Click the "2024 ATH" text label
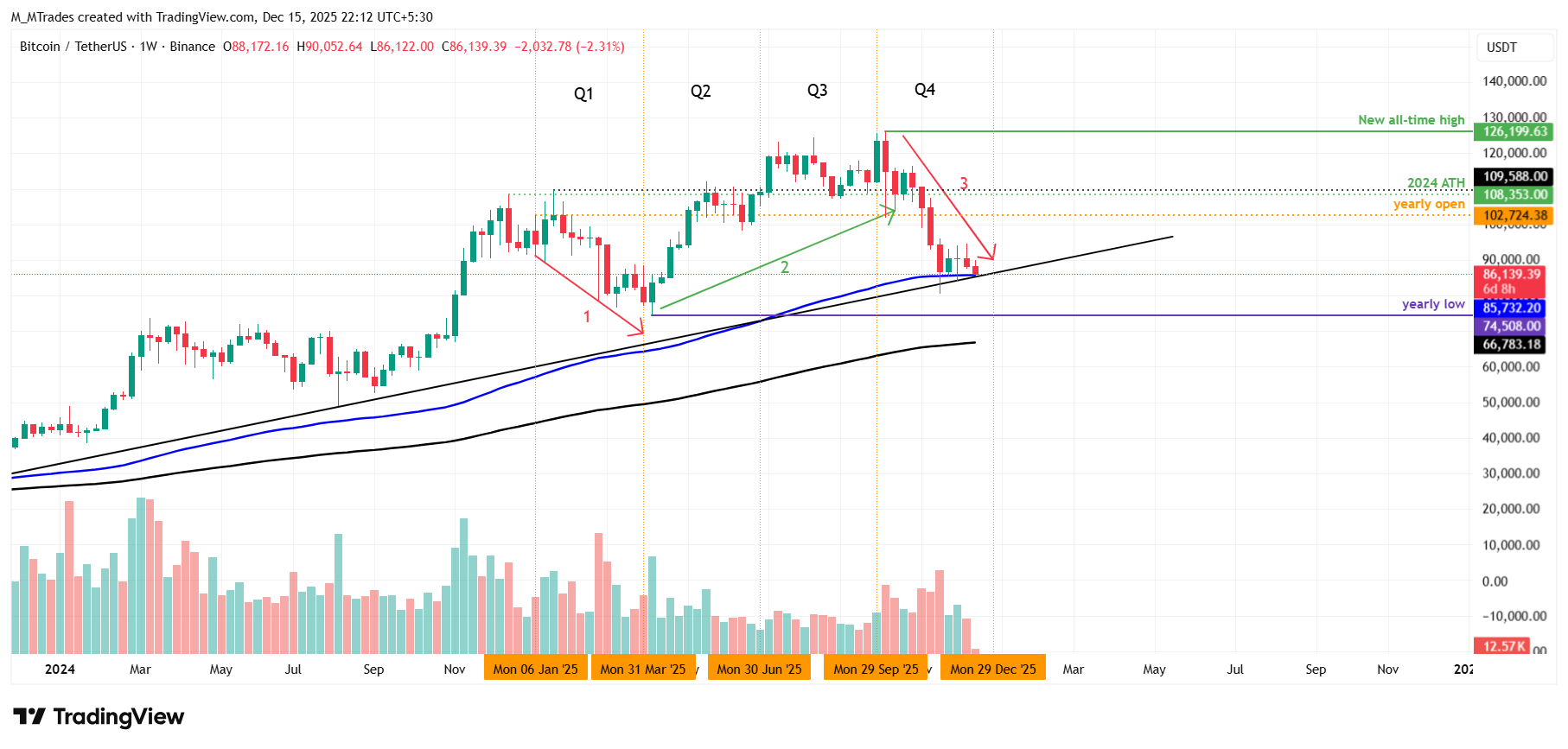 pyautogui.click(x=1436, y=183)
